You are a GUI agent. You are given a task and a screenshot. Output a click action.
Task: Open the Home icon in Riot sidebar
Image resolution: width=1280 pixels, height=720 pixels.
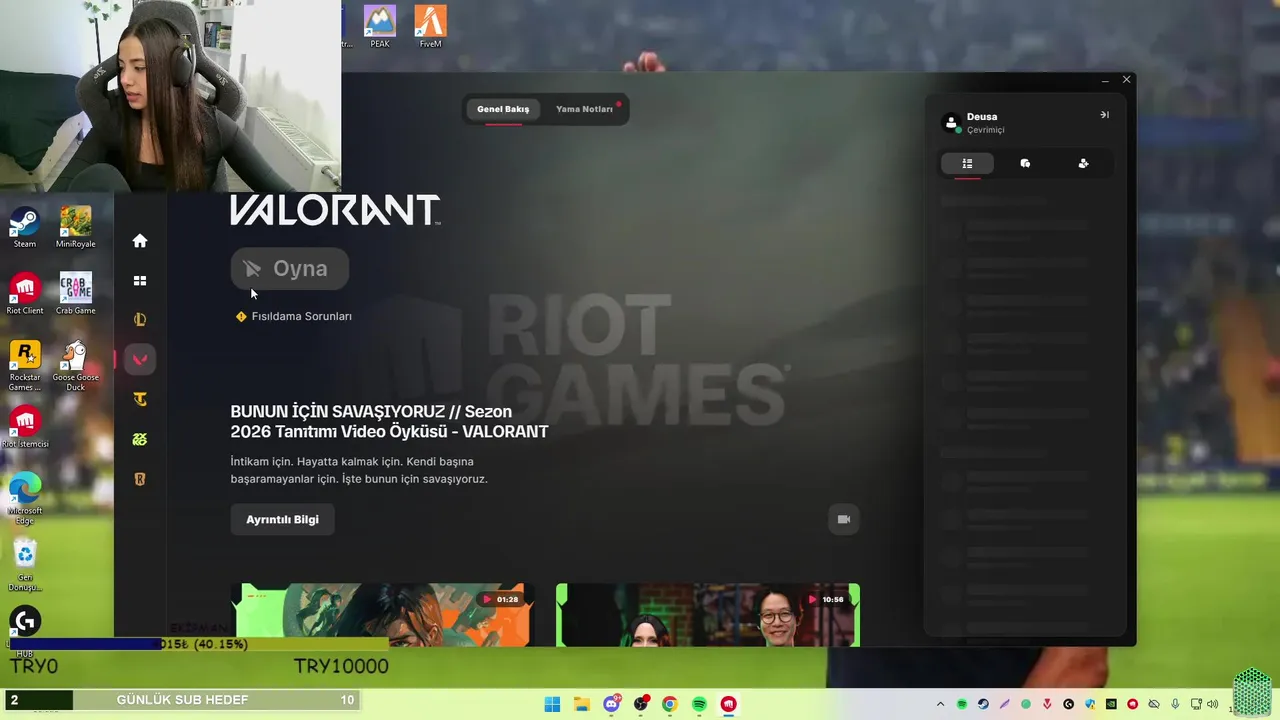coord(140,241)
